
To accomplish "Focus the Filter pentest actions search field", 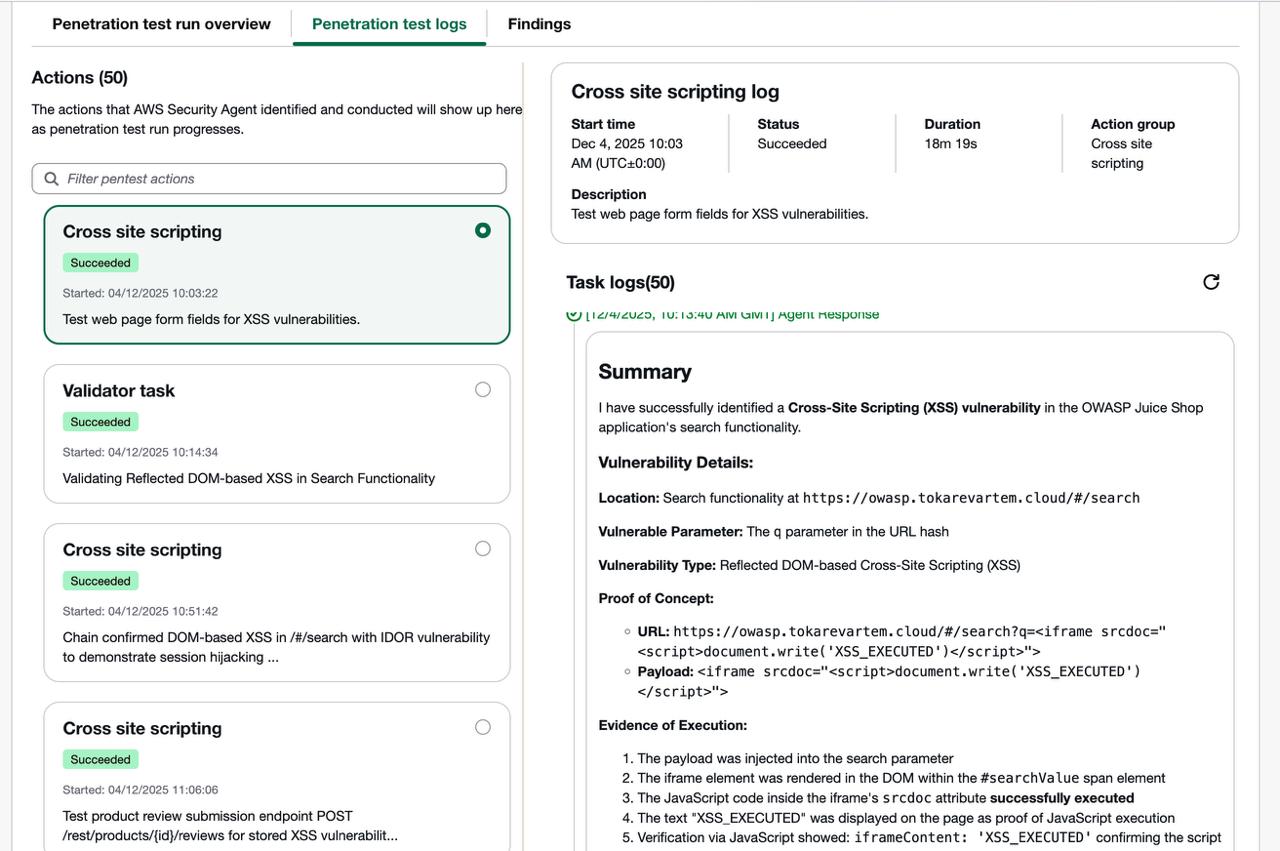I will [x=280, y=179].
